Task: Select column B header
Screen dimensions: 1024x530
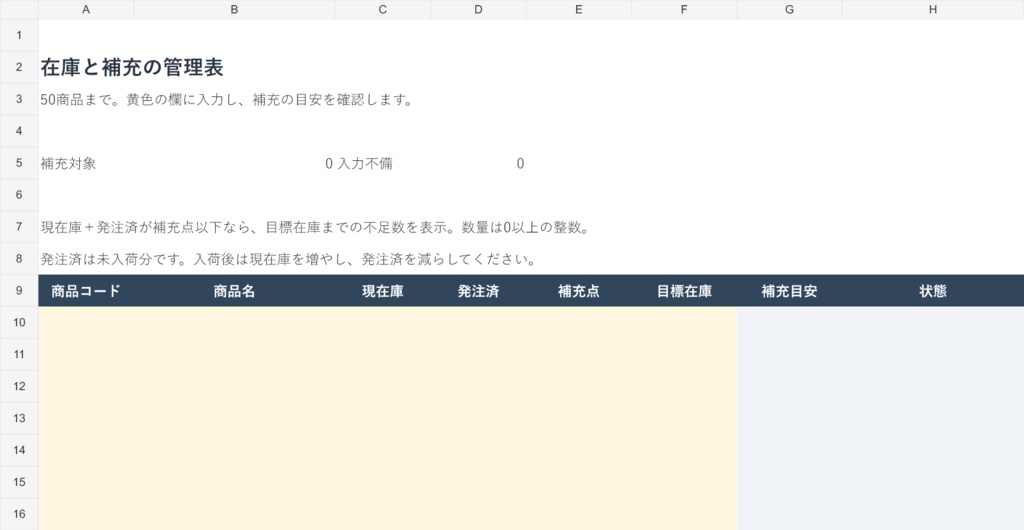Action: pos(234,9)
